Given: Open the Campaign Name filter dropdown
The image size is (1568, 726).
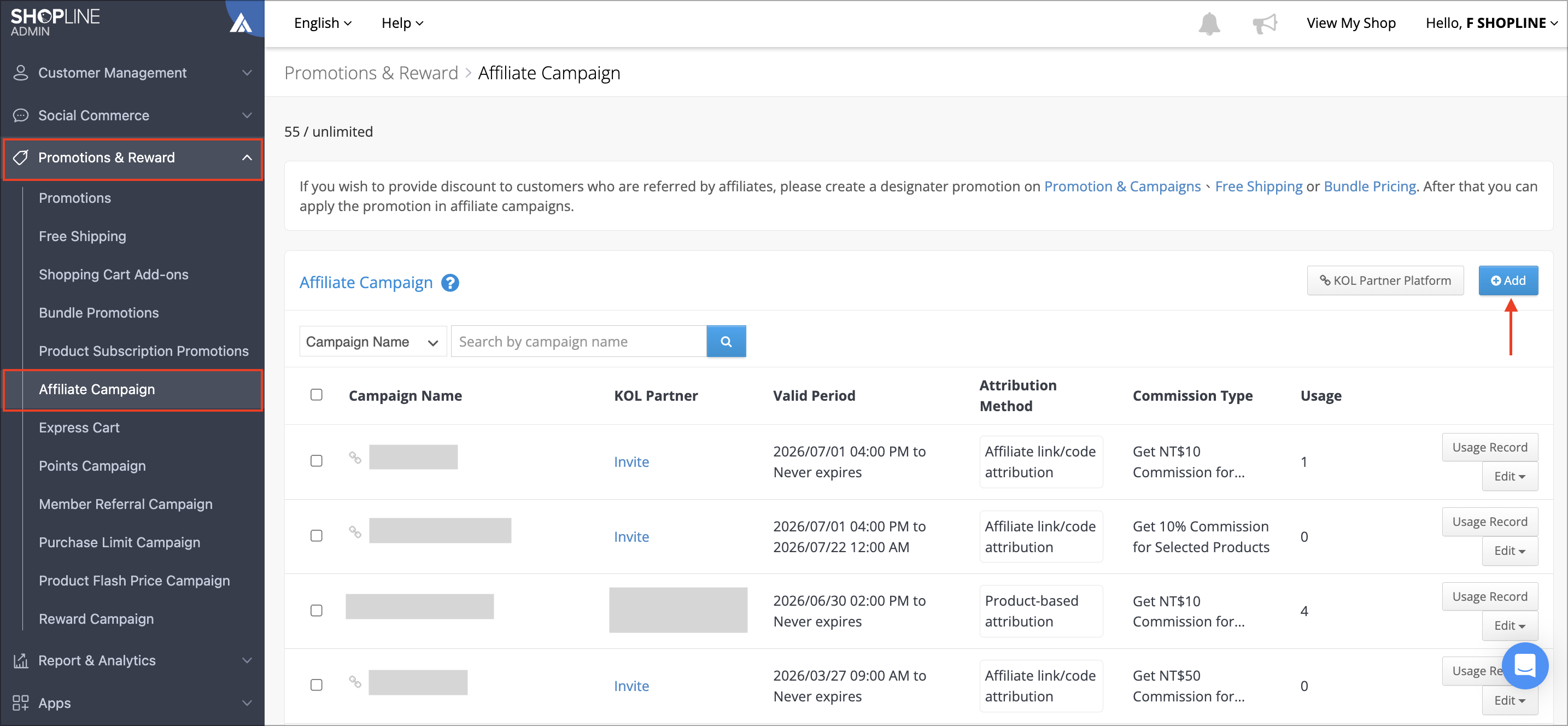Looking at the screenshot, I should [372, 341].
